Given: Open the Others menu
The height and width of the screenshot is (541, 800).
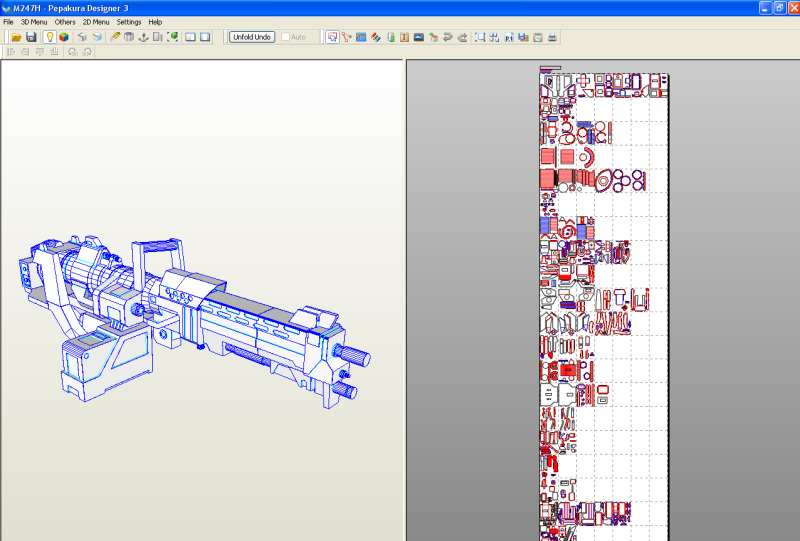Looking at the screenshot, I should [x=65, y=22].
